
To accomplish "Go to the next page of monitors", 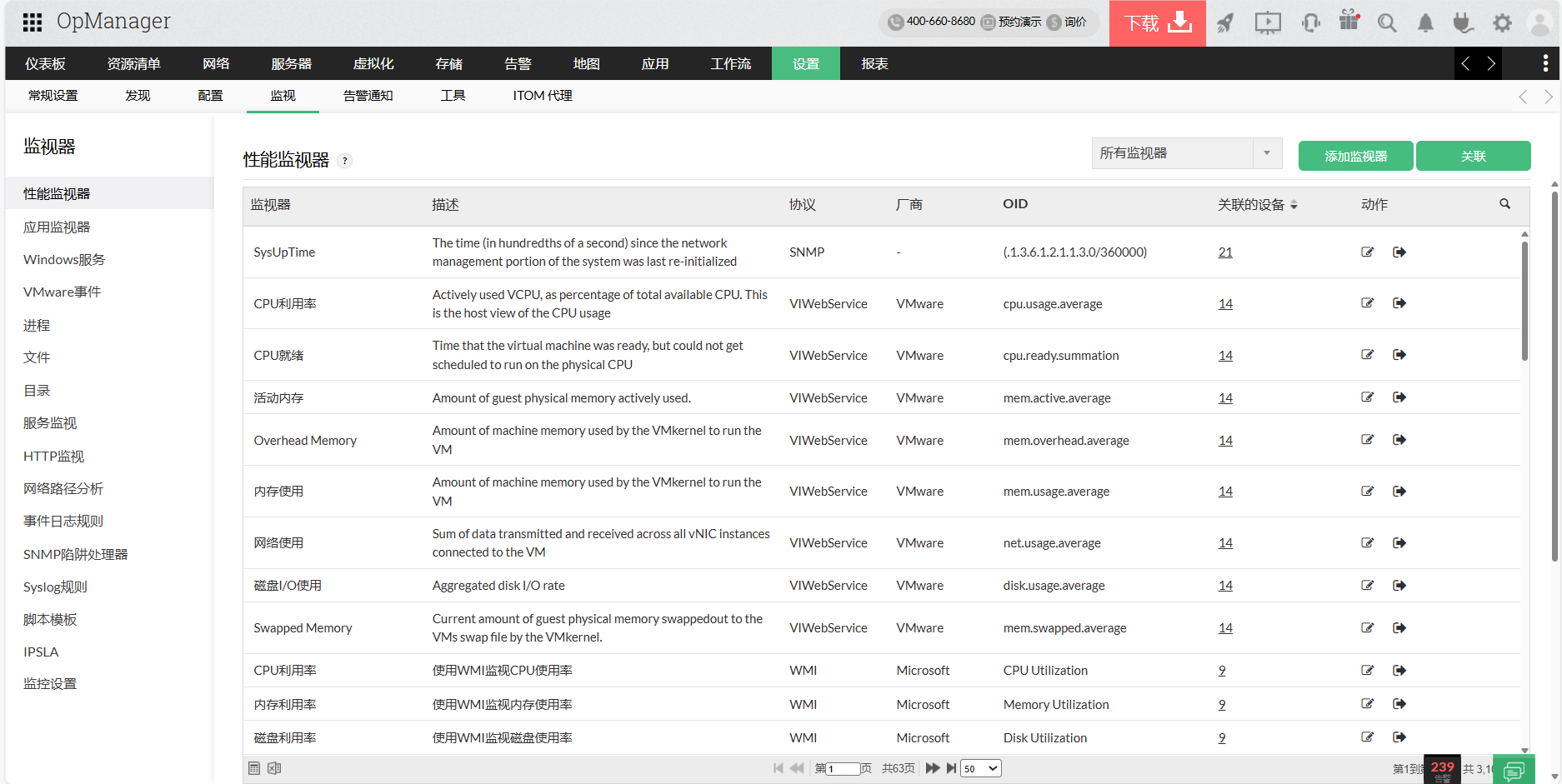I will pos(933,768).
